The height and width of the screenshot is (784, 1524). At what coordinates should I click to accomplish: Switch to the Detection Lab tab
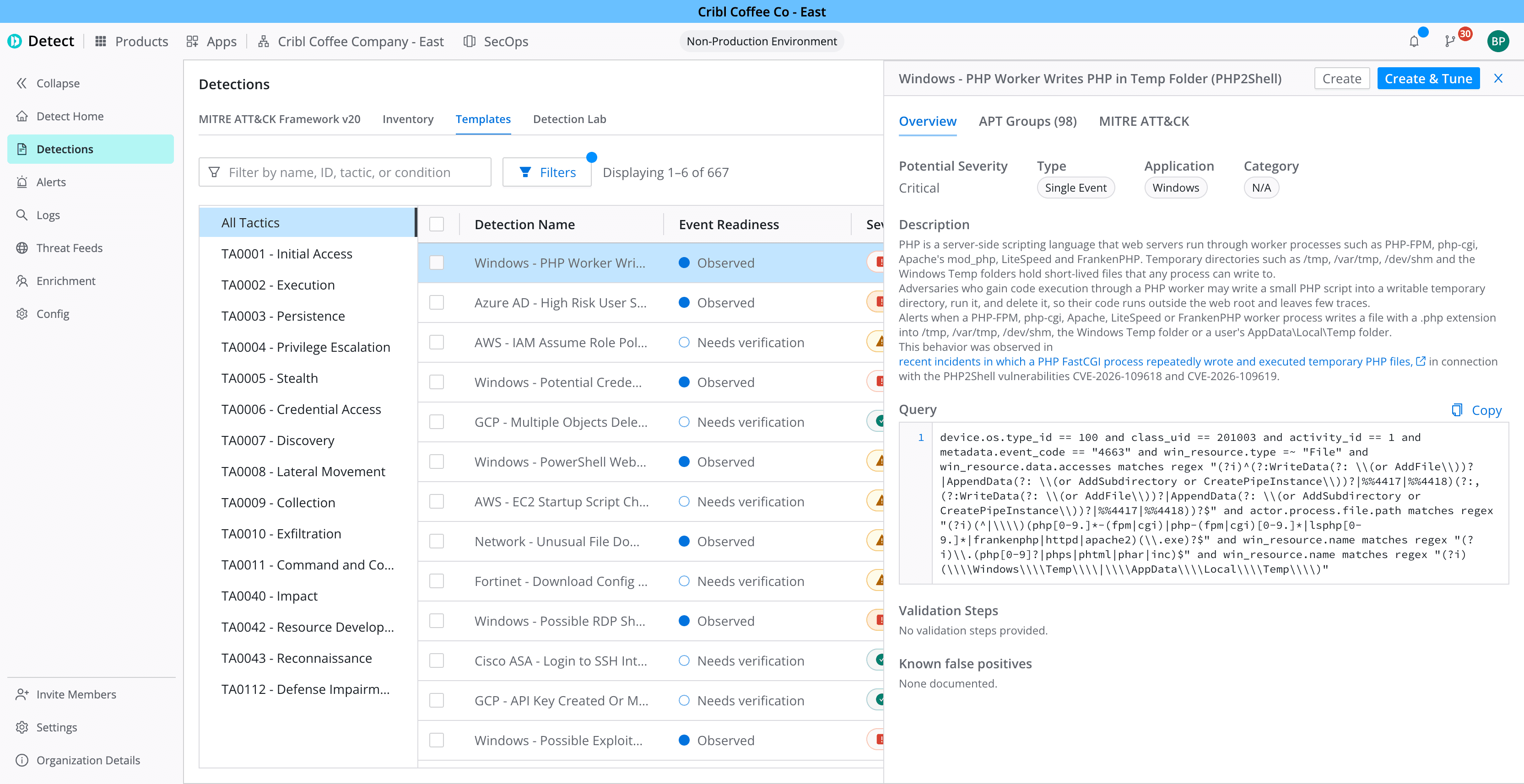(569, 119)
